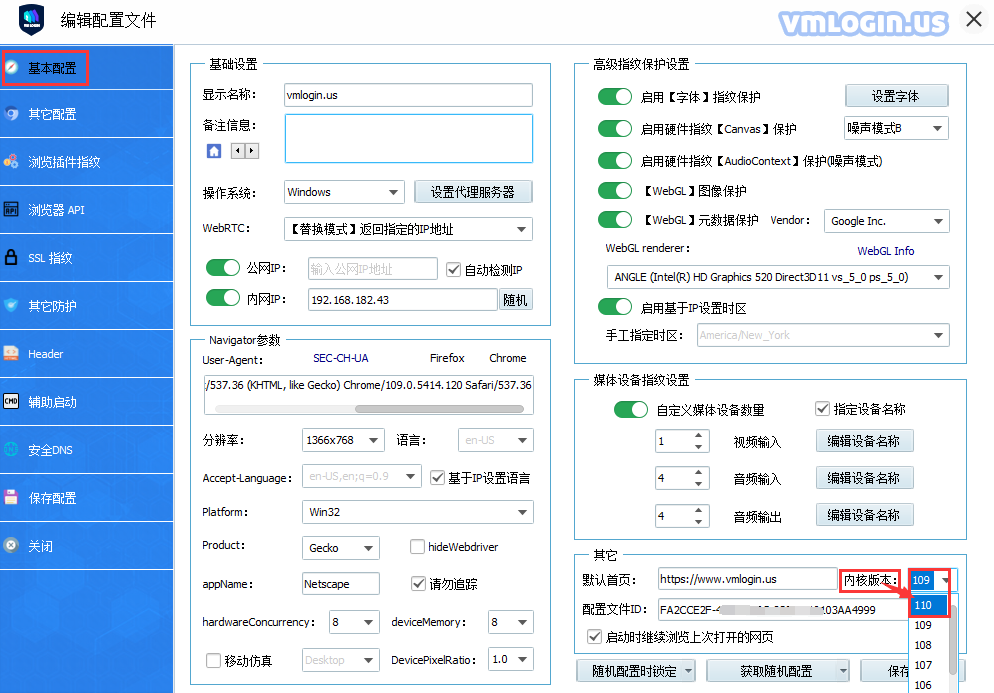Screen dimensions: 994x693
Task: Uncheck the 自动检测IP checkbox
Action: click(x=453, y=269)
